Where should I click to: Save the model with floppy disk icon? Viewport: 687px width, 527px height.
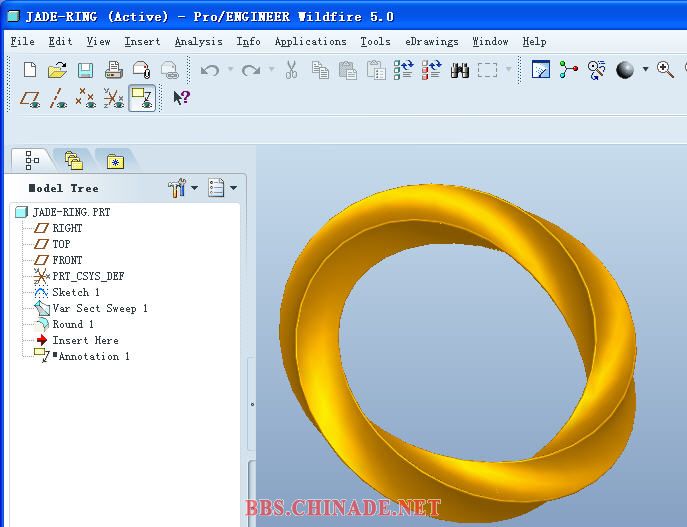click(x=85, y=70)
